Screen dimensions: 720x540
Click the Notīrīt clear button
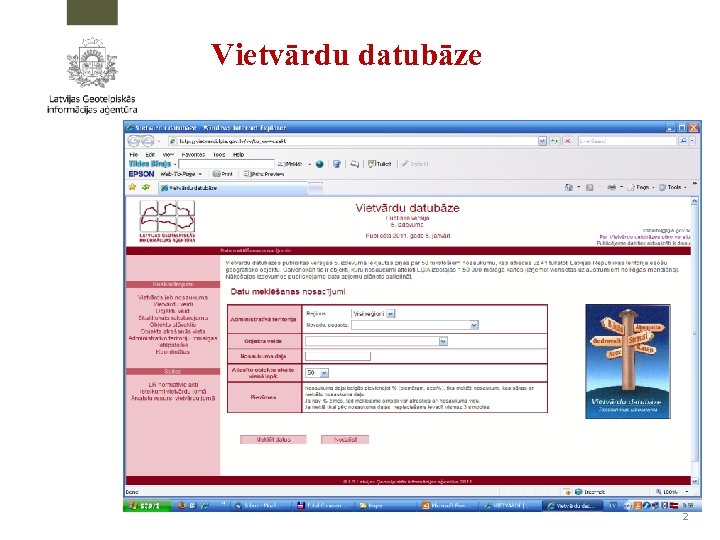345,440
